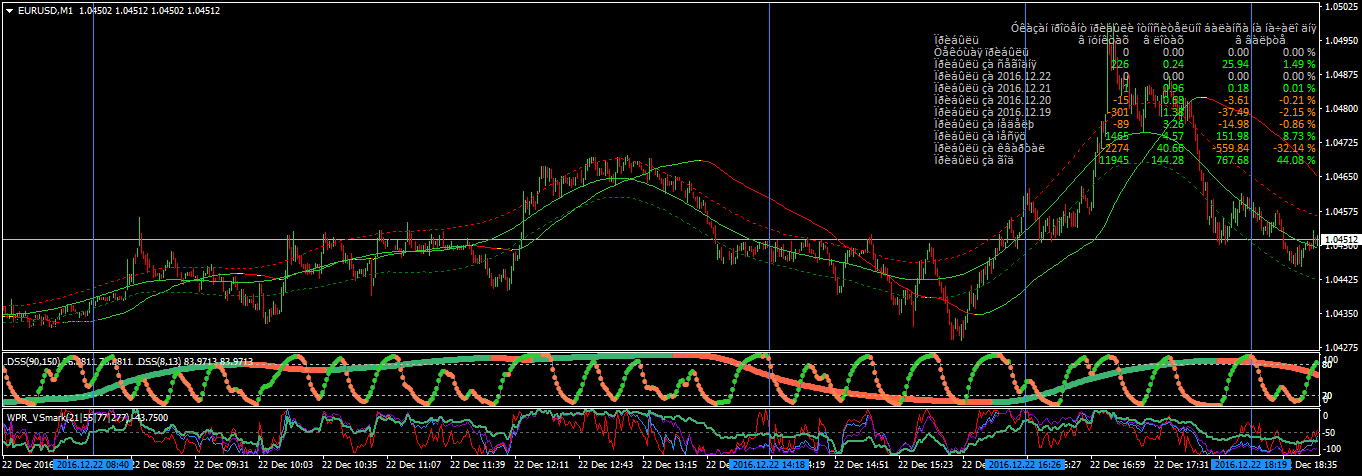The image size is (1362, 476).
Task: Click the EURUSD,M1 chart title text
Action: click(x=47, y=10)
